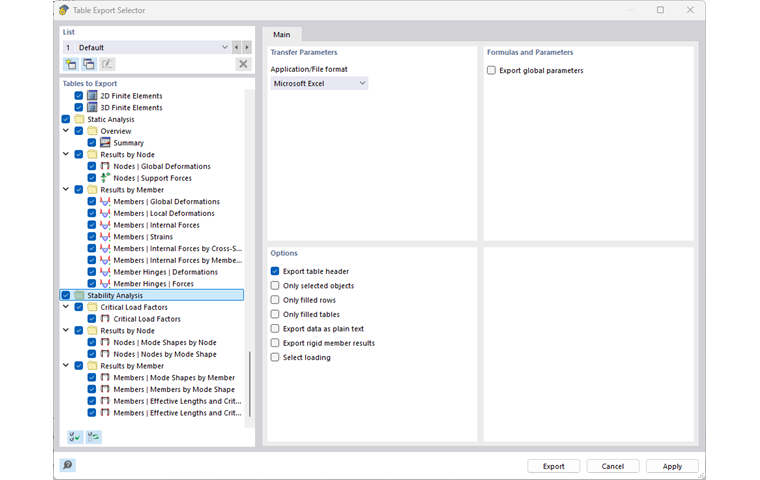Click the Nodes Support Forces icon
The height and width of the screenshot is (480, 760).
pos(105,177)
